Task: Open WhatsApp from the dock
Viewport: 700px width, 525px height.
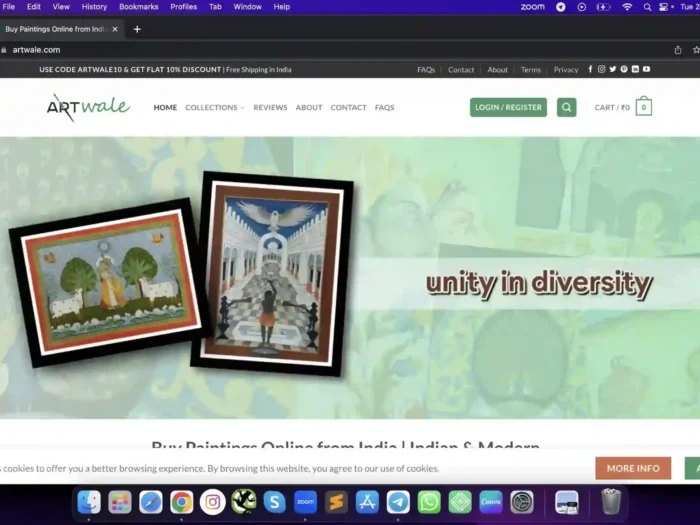Action: click(429, 502)
